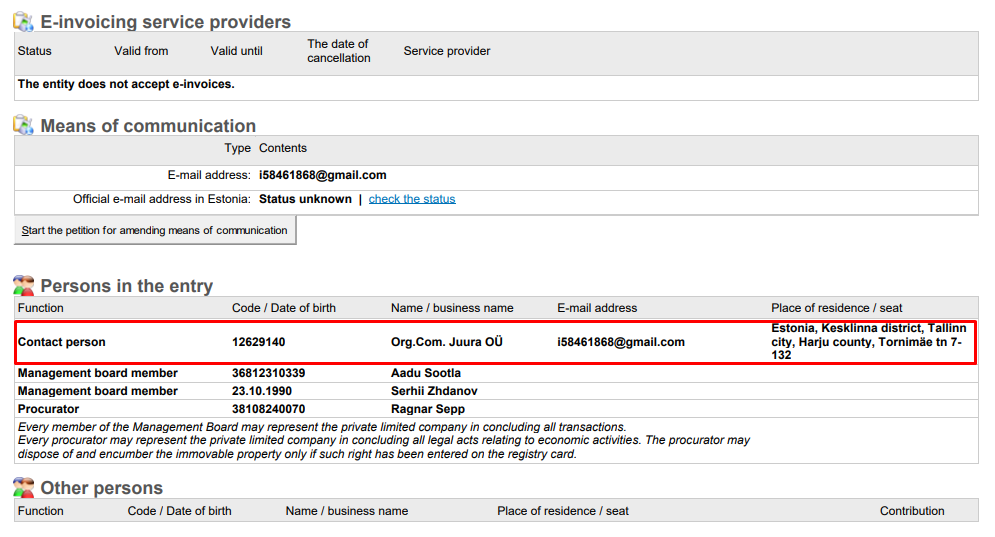The height and width of the screenshot is (537, 995).
Task: Click the Valid until column header
Action: pos(236,51)
